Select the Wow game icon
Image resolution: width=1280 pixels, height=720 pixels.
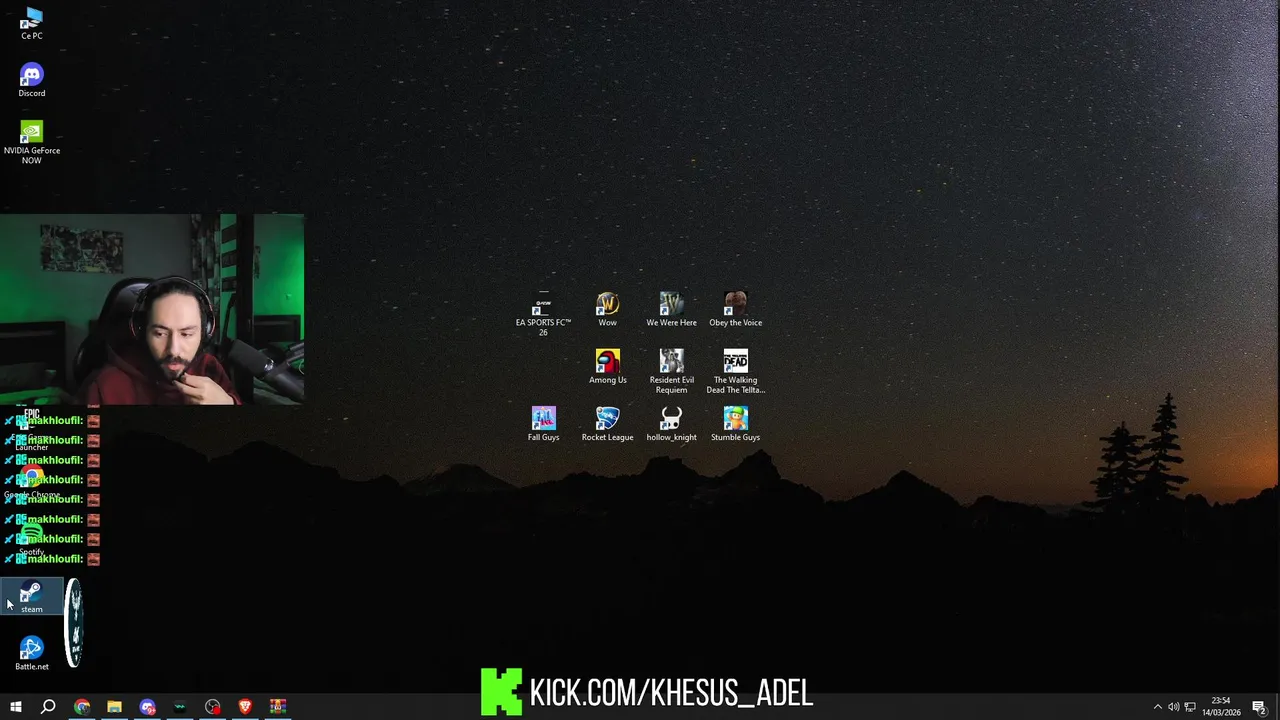tap(607, 310)
